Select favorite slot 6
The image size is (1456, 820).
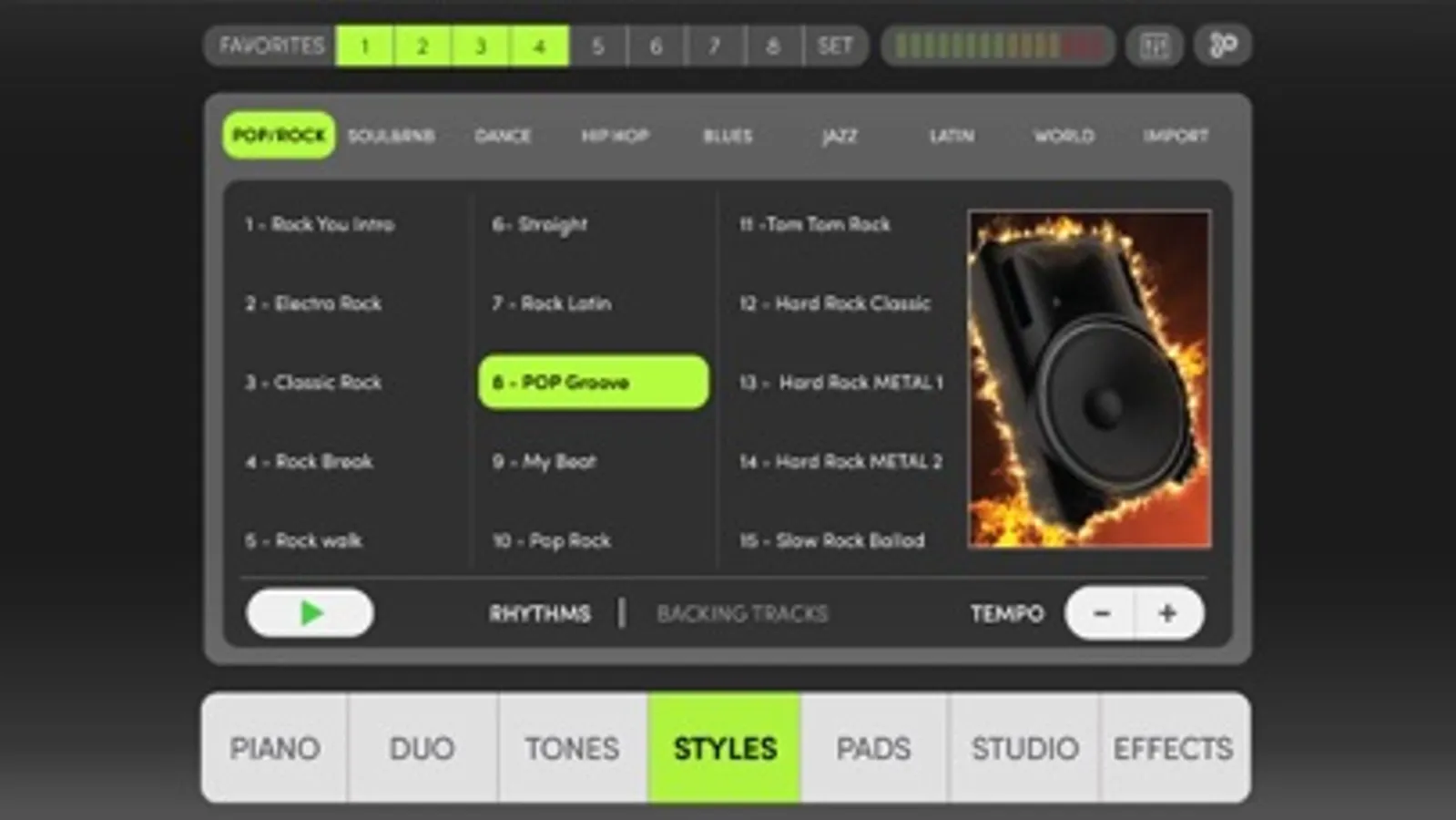(x=656, y=46)
